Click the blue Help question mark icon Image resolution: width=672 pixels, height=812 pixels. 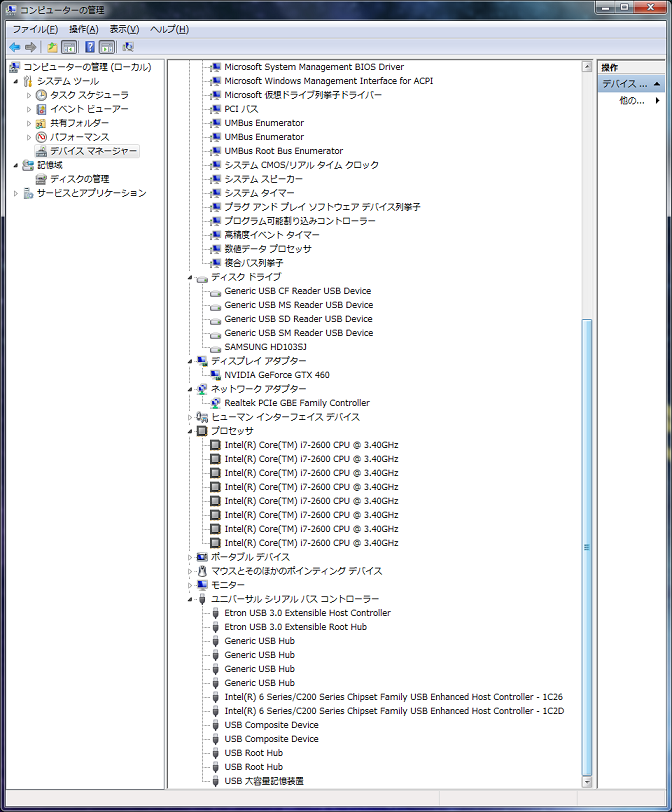(x=90, y=47)
